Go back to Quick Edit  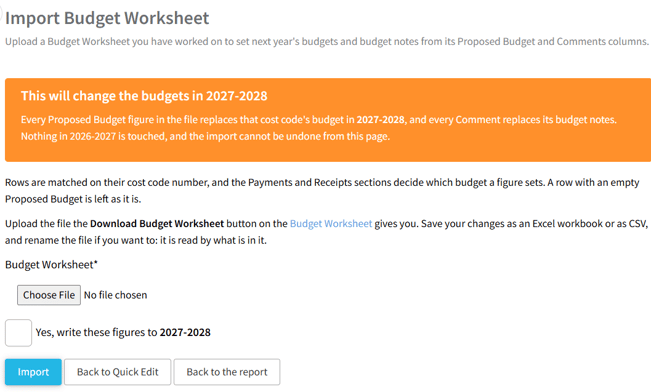click(x=117, y=372)
